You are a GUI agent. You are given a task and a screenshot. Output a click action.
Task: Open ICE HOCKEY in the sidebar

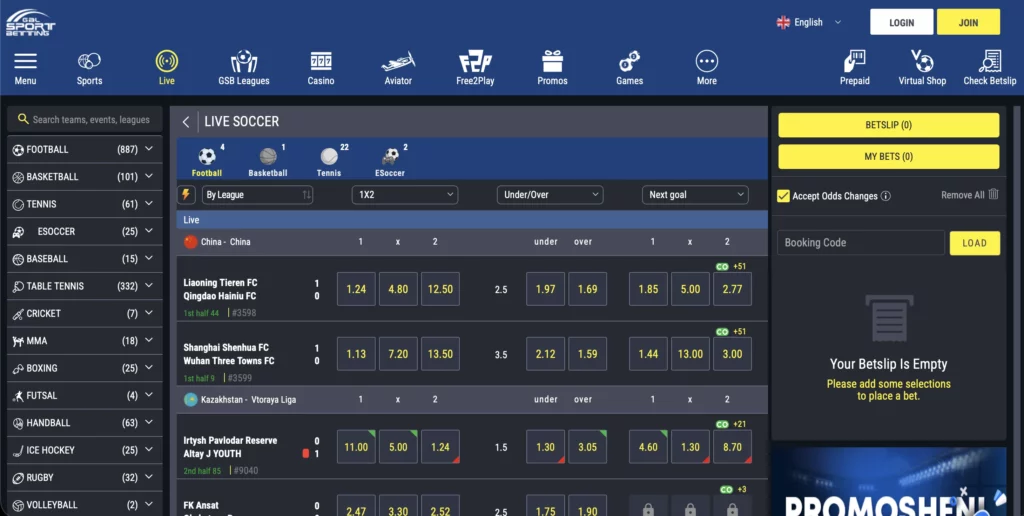point(85,450)
